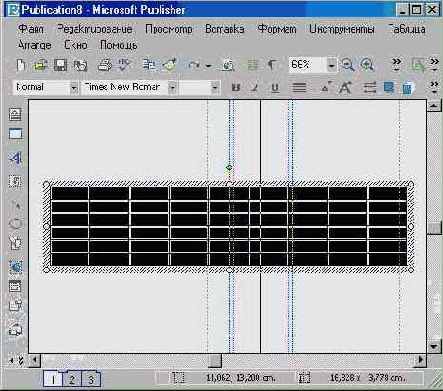The image size is (443, 391).
Task: Click the vertical scrollbar thumb
Action: pyautogui.click(x=434, y=228)
